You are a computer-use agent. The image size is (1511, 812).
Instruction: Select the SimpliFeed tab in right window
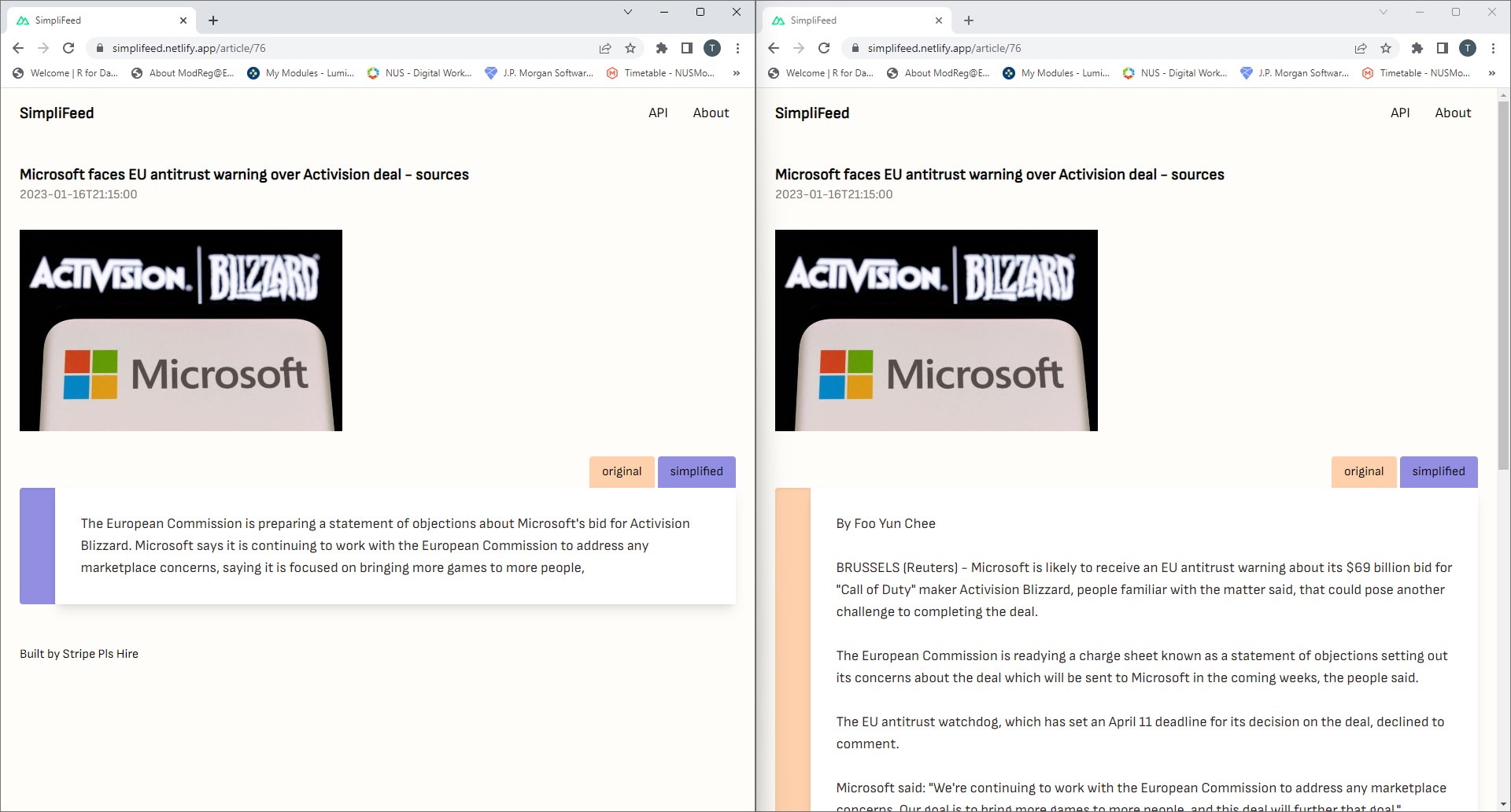(858, 20)
